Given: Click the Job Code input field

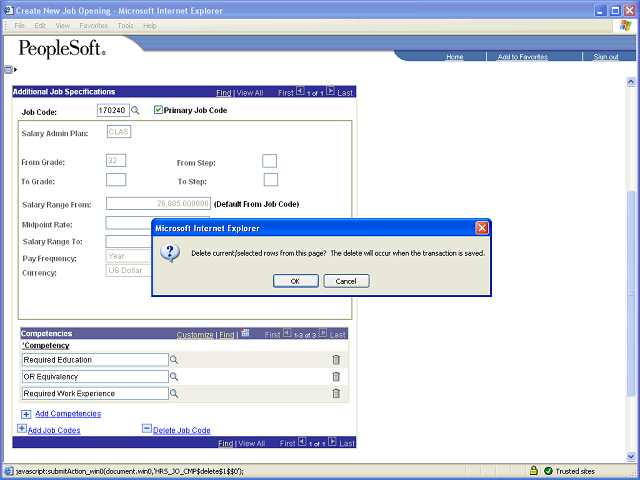Looking at the screenshot, I should coord(113,110).
